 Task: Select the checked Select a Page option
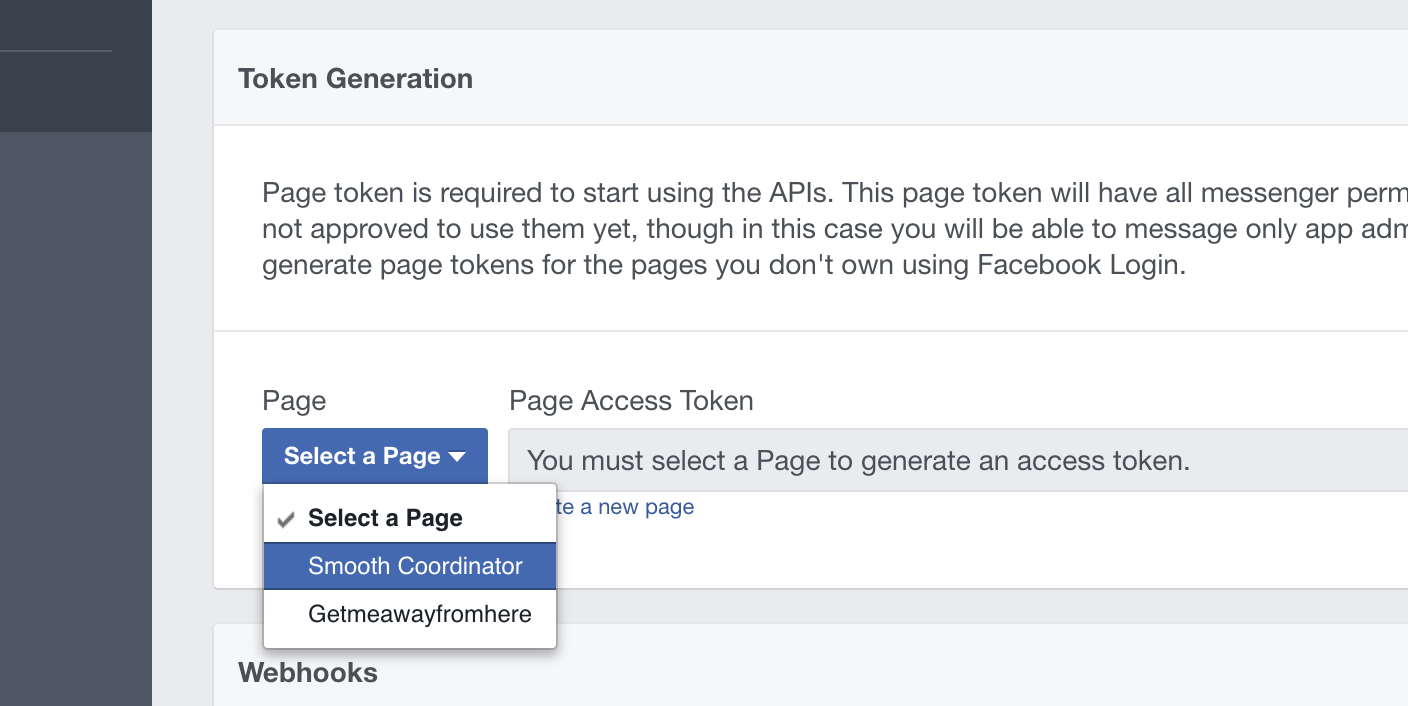click(x=385, y=518)
